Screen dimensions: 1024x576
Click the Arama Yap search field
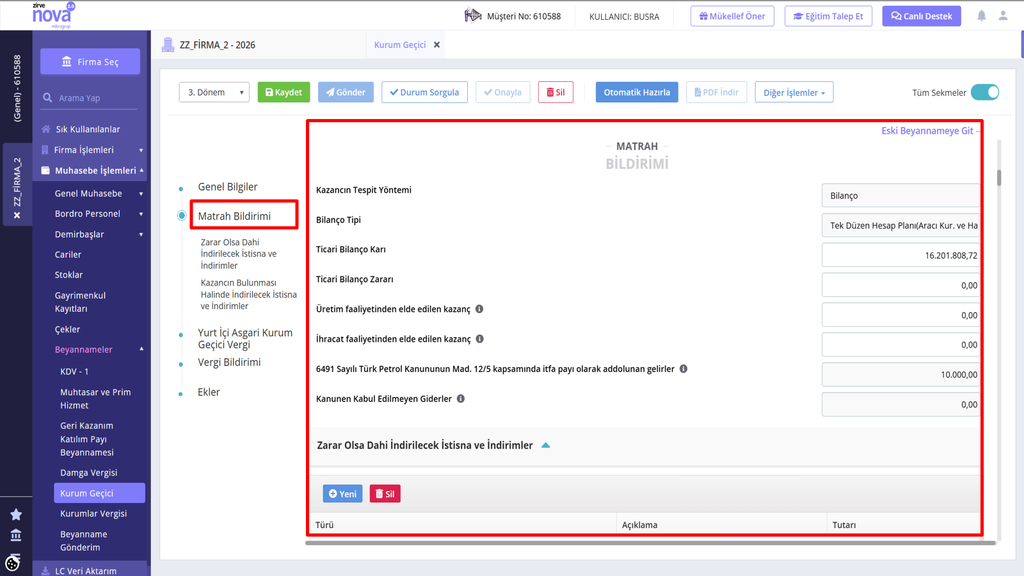click(x=90, y=97)
